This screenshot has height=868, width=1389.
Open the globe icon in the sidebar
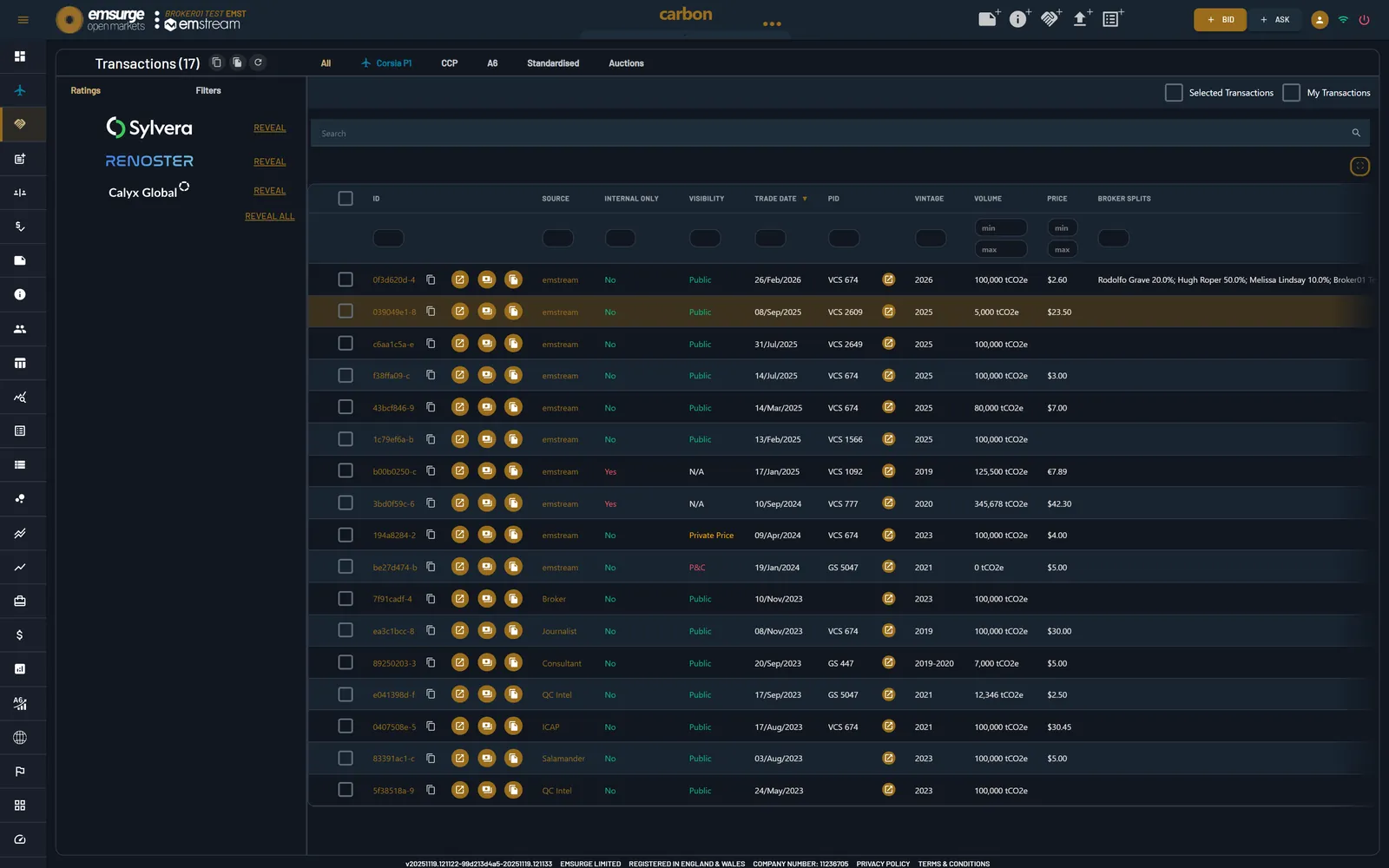coord(20,738)
